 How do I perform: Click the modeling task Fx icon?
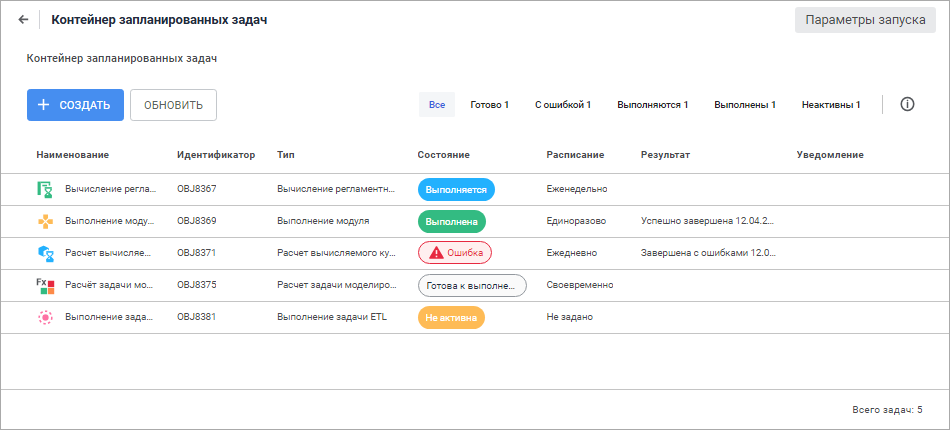point(44,285)
